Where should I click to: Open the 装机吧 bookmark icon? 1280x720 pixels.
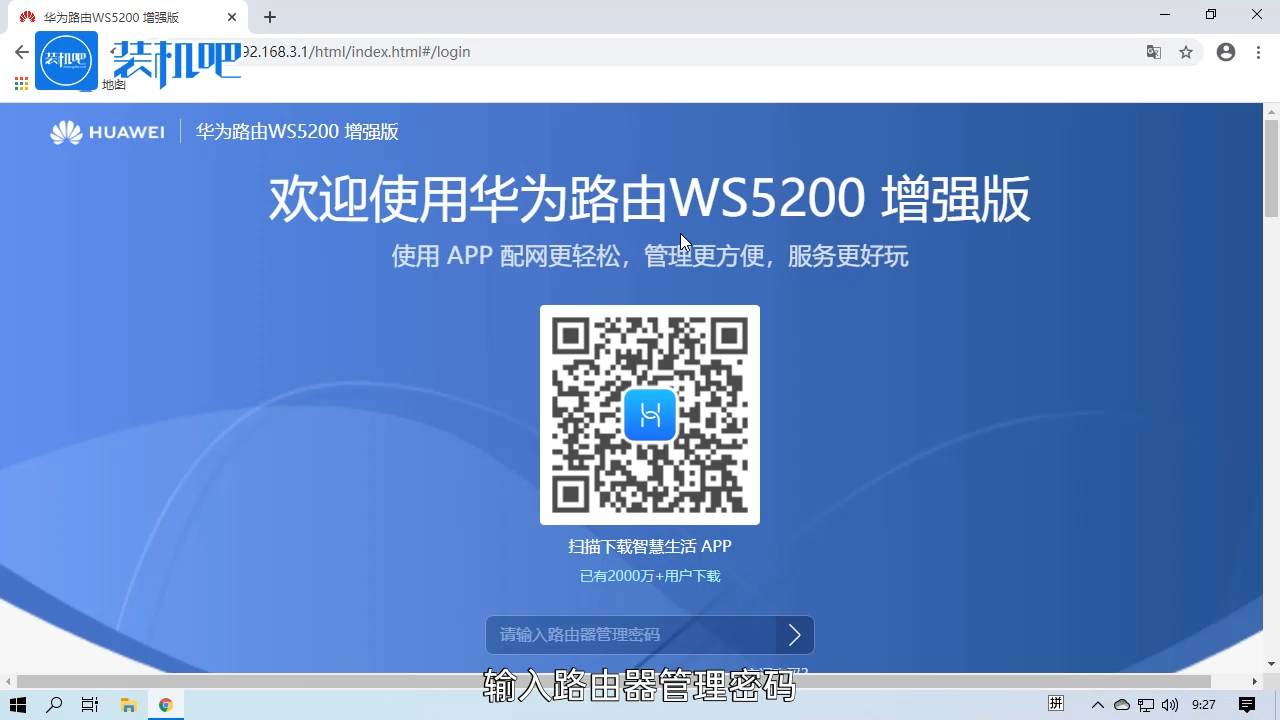[x=66, y=60]
